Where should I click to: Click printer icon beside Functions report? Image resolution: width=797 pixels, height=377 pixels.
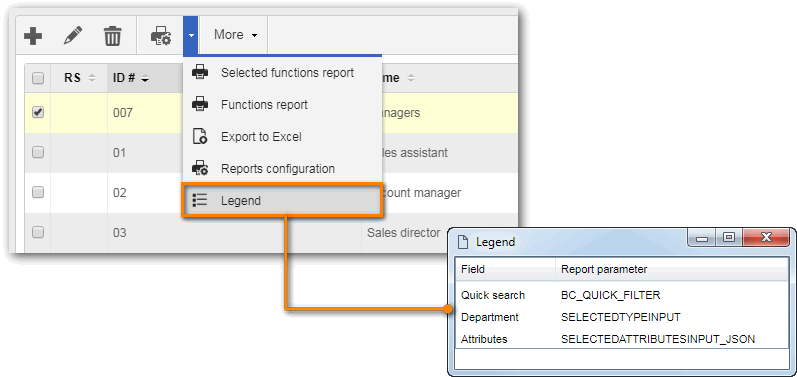tap(200, 105)
